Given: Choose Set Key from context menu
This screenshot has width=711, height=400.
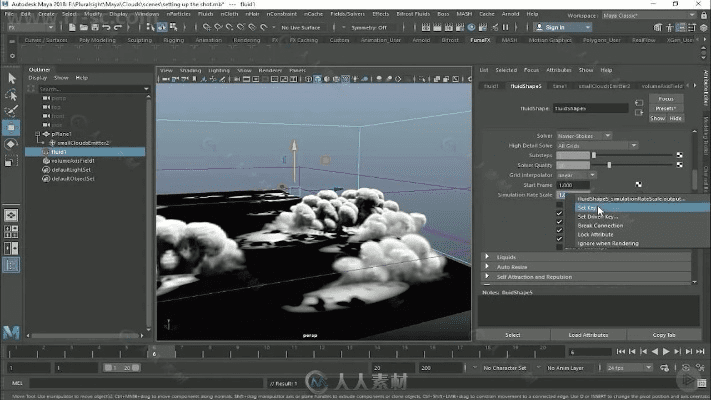Looking at the screenshot, I should pyautogui.click(x=587, y=207).
